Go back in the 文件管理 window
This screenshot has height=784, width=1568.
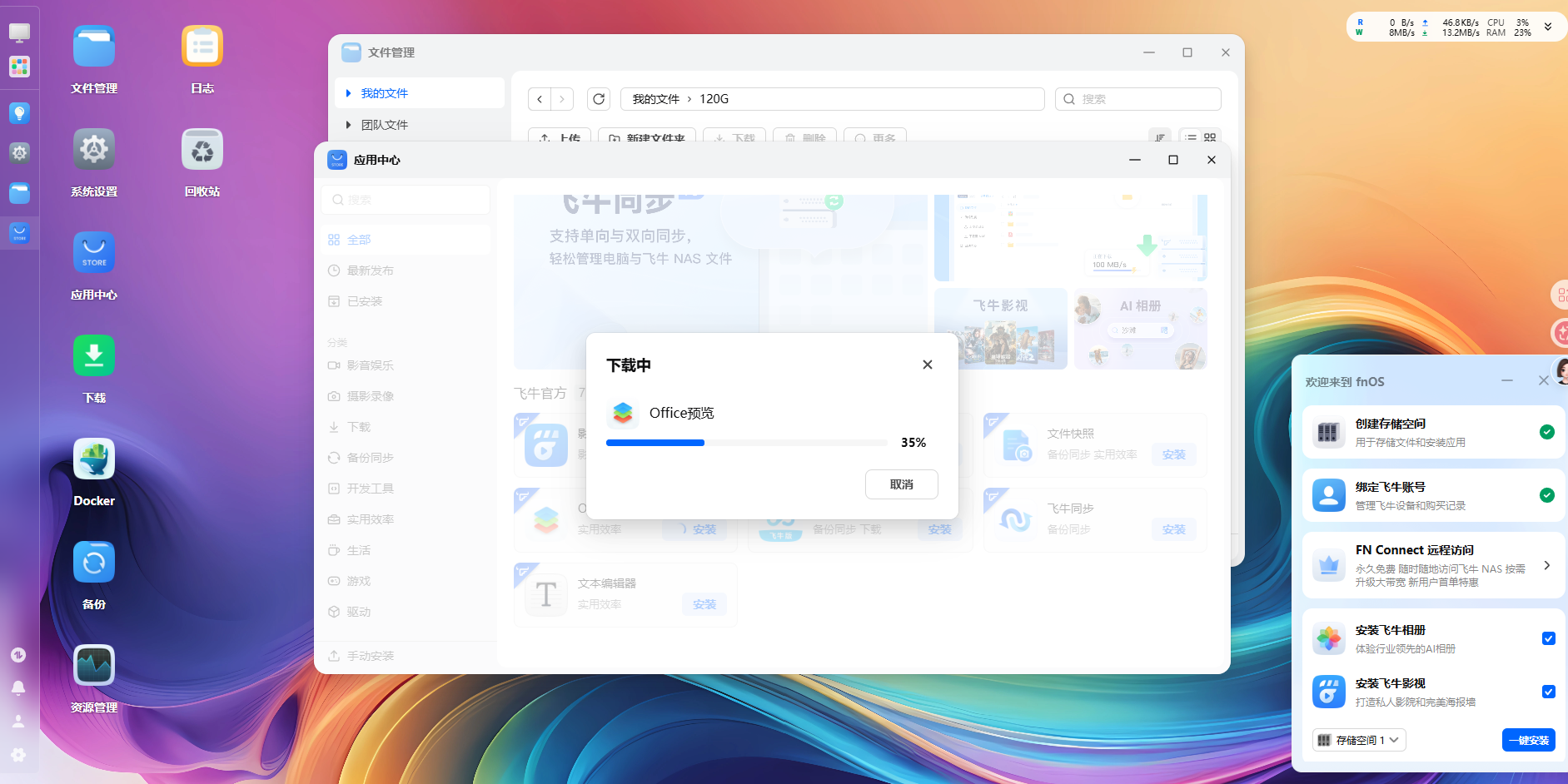(540, 99)
